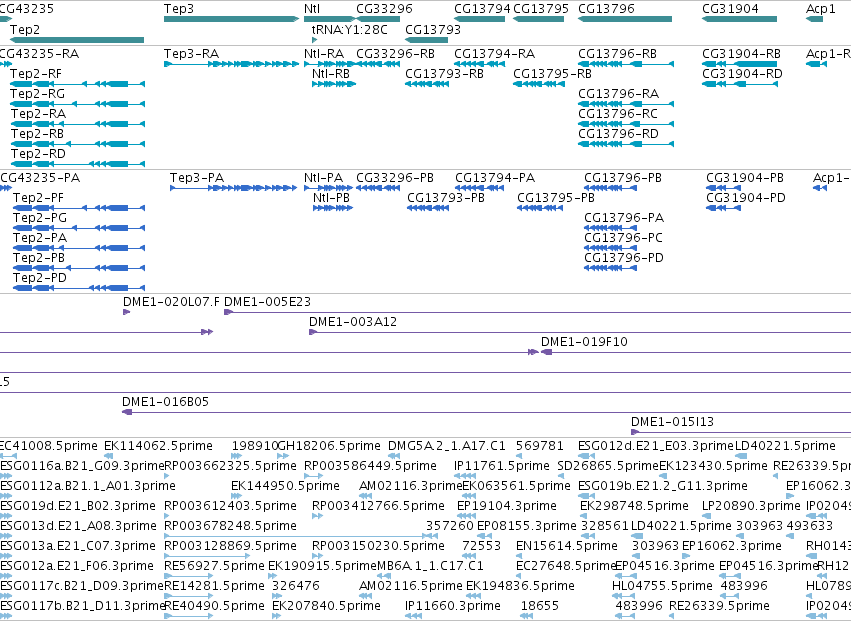
Task: Click the EN15614.5prime EST label
Action: 567,546
